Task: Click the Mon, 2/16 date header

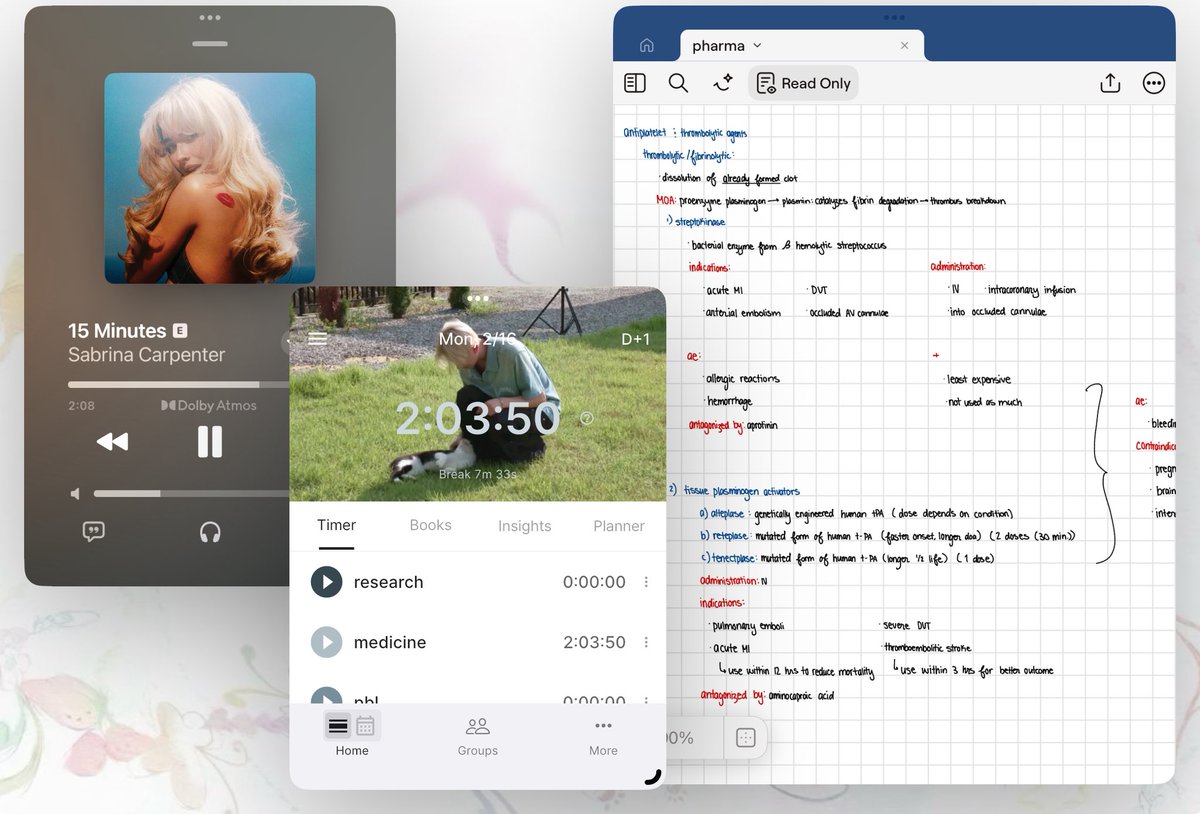Action: tap(477, 339)
